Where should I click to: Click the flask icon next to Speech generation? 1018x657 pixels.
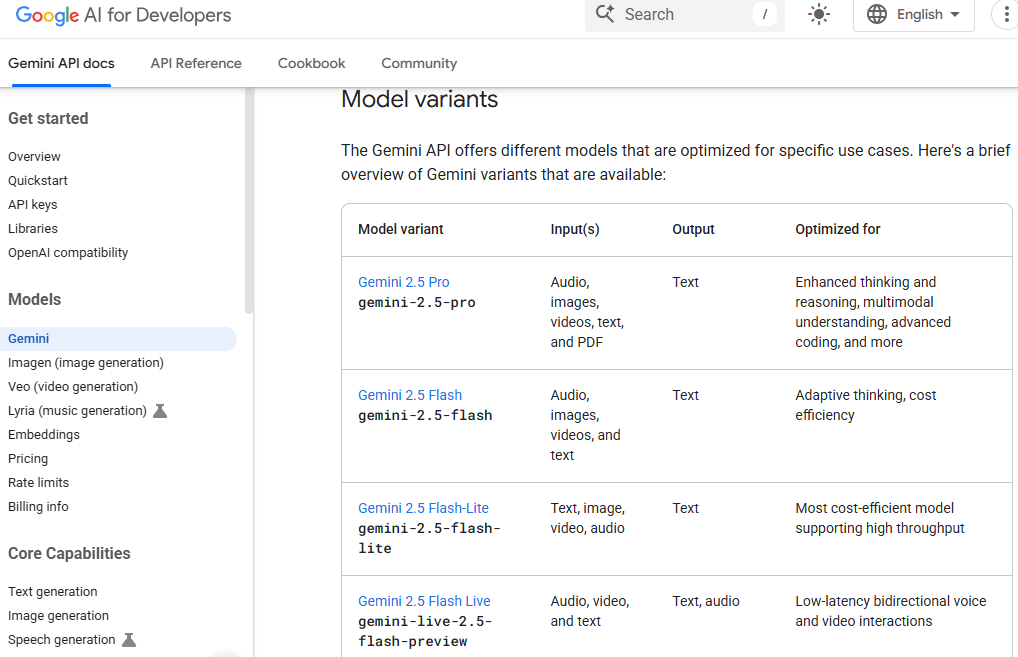(129, 640)
